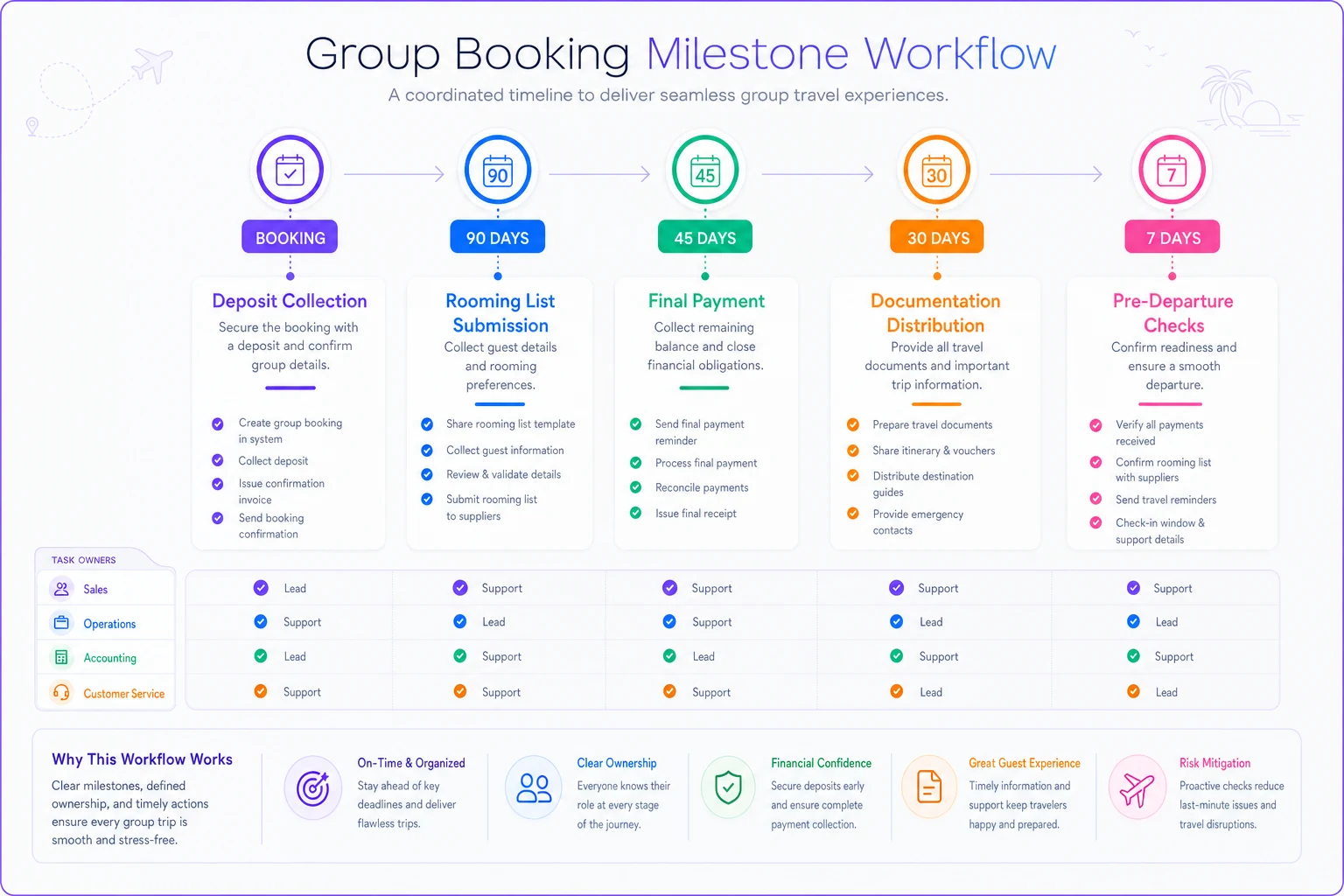Image resolution: width=1344 pixels, height=896 pixels.
Task: Click the orange 30 DAYS milestone badge
Action: [x=937, y=237]
